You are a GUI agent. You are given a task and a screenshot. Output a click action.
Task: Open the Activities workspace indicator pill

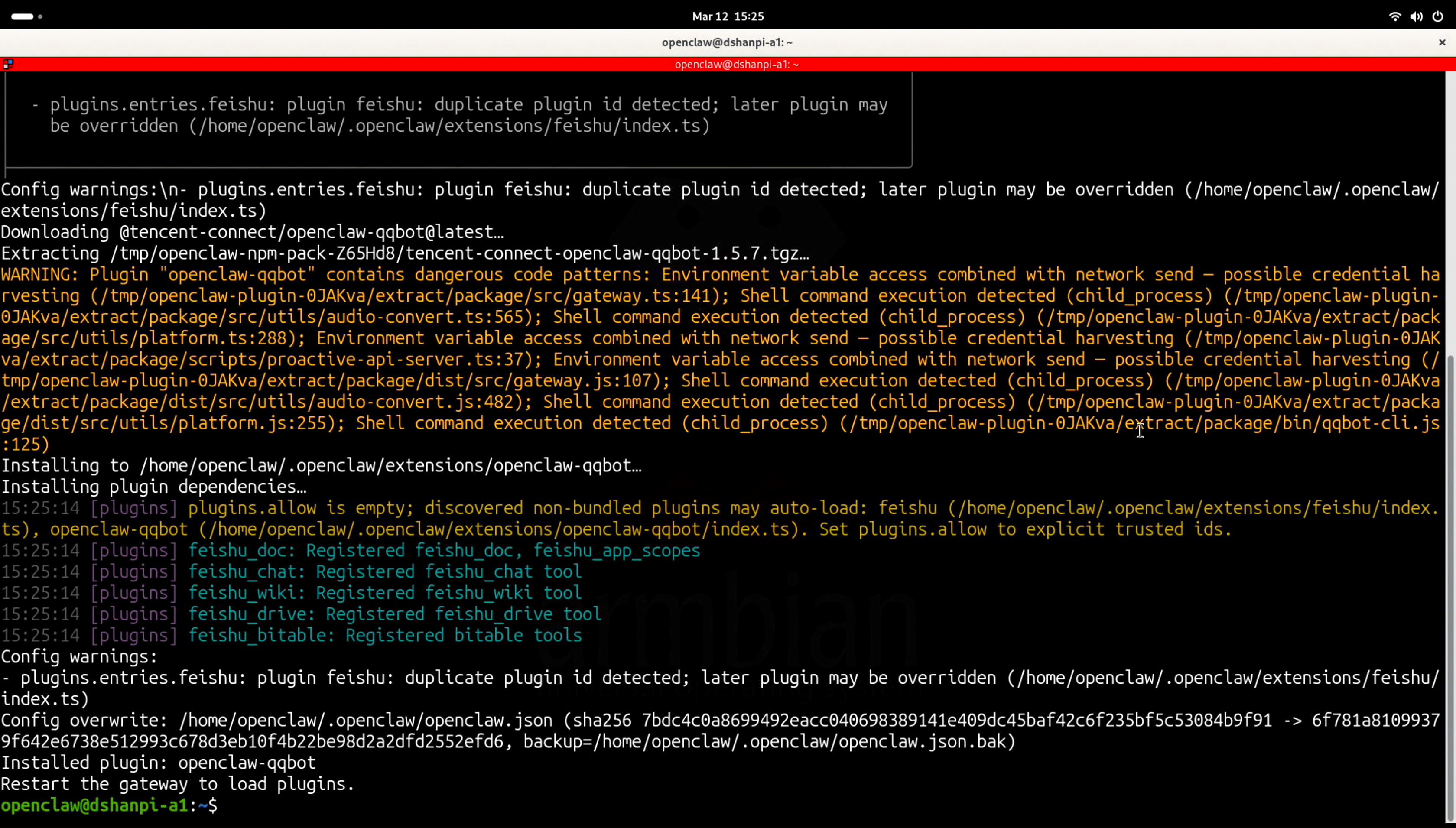tap(23, 16)
